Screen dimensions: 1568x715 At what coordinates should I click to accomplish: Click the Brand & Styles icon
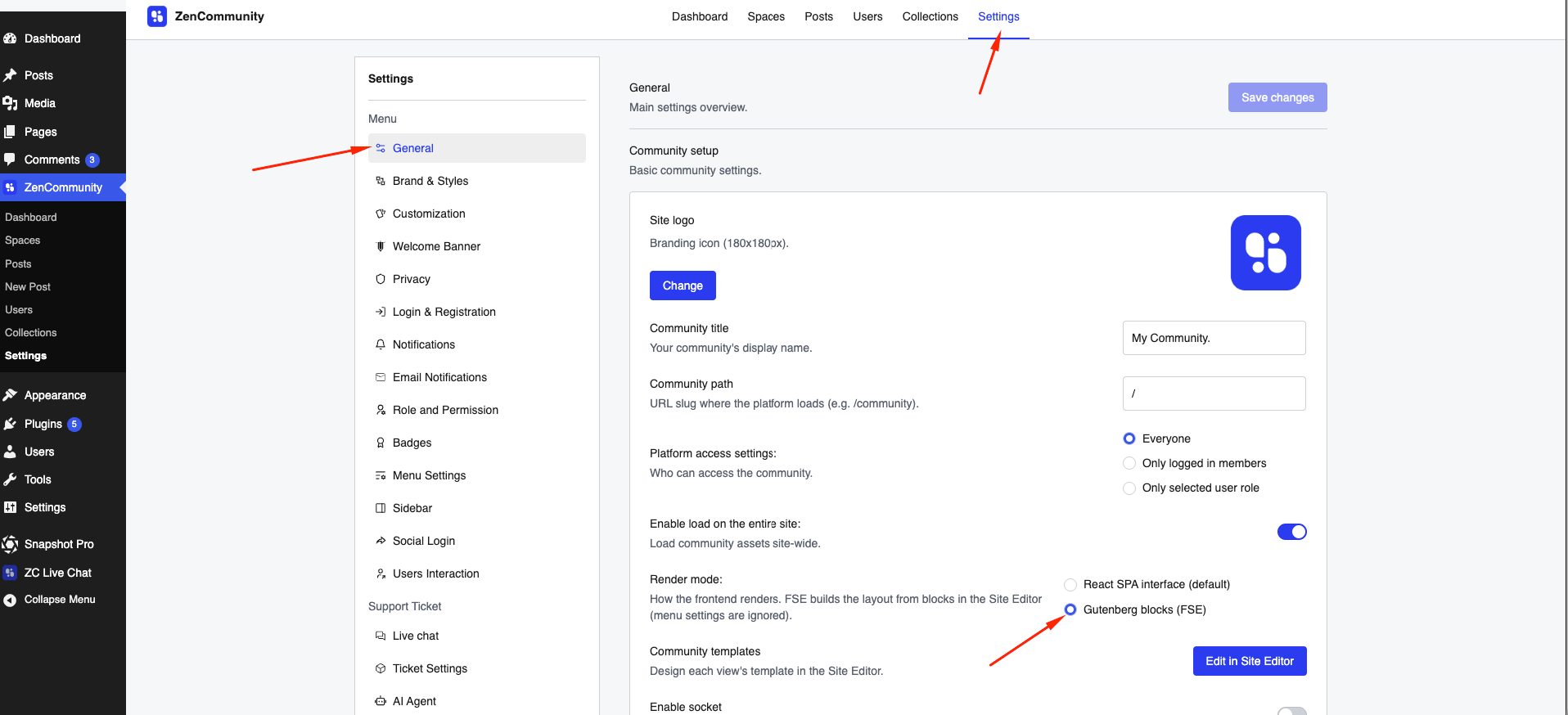381,181
